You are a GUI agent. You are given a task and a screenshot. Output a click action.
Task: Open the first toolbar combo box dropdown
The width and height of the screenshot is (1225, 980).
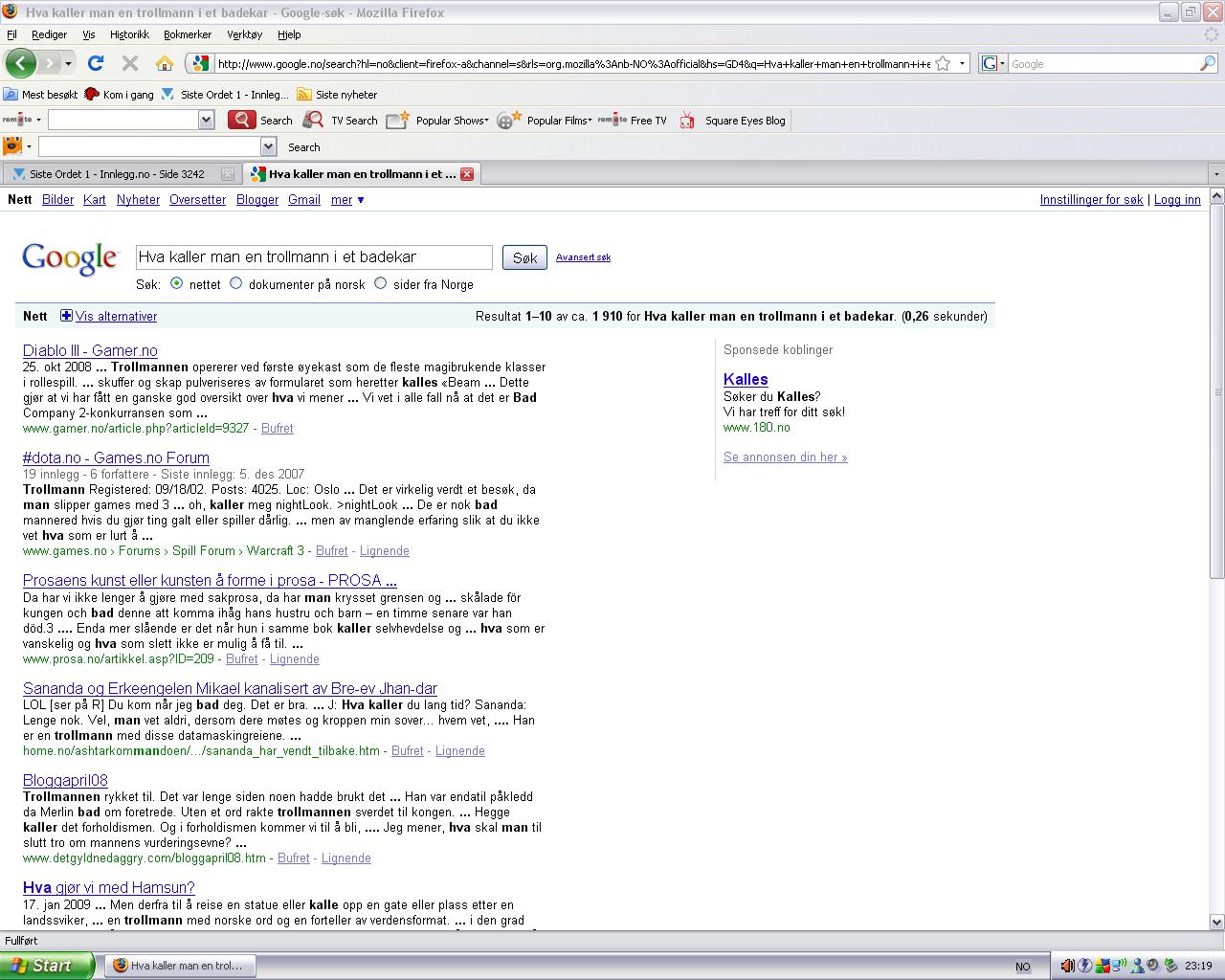tap(206, 120)
